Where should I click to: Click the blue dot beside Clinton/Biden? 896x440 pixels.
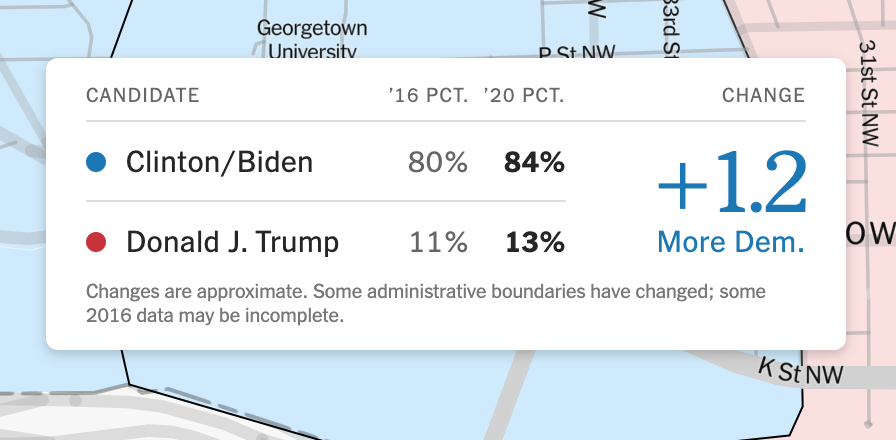(x=96, y=161)
